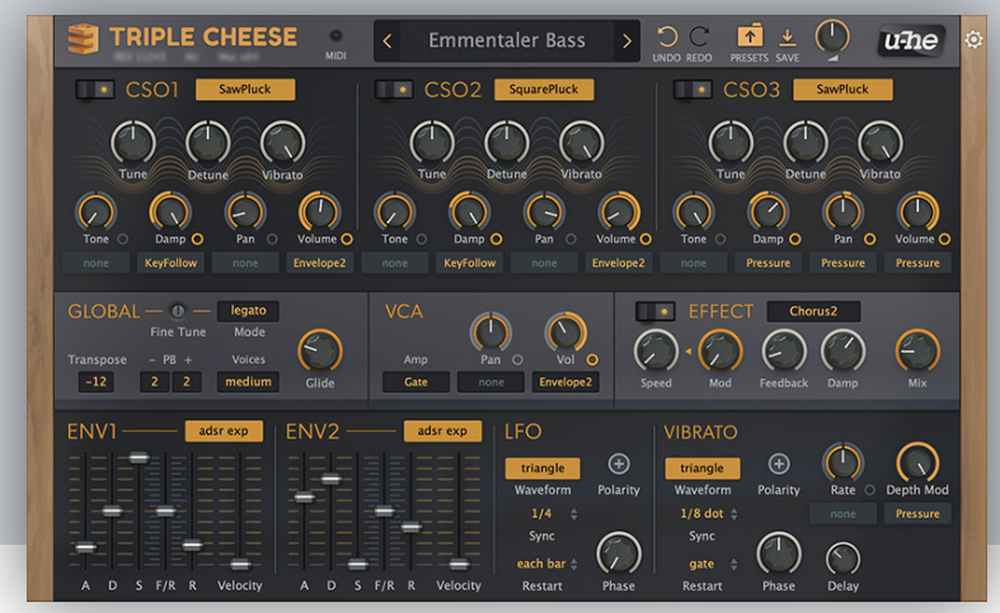
Task: Click the Global Fine Tune knob
Action: [177, 311]
